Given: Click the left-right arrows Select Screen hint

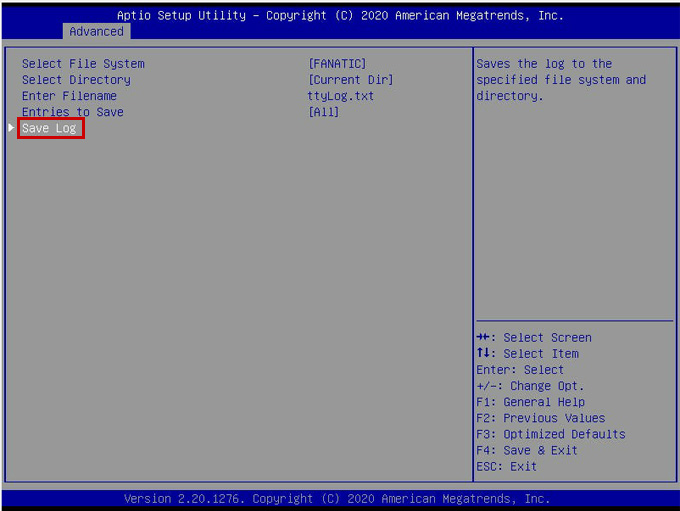Looking at the screenshot, I should pos(534,338).
